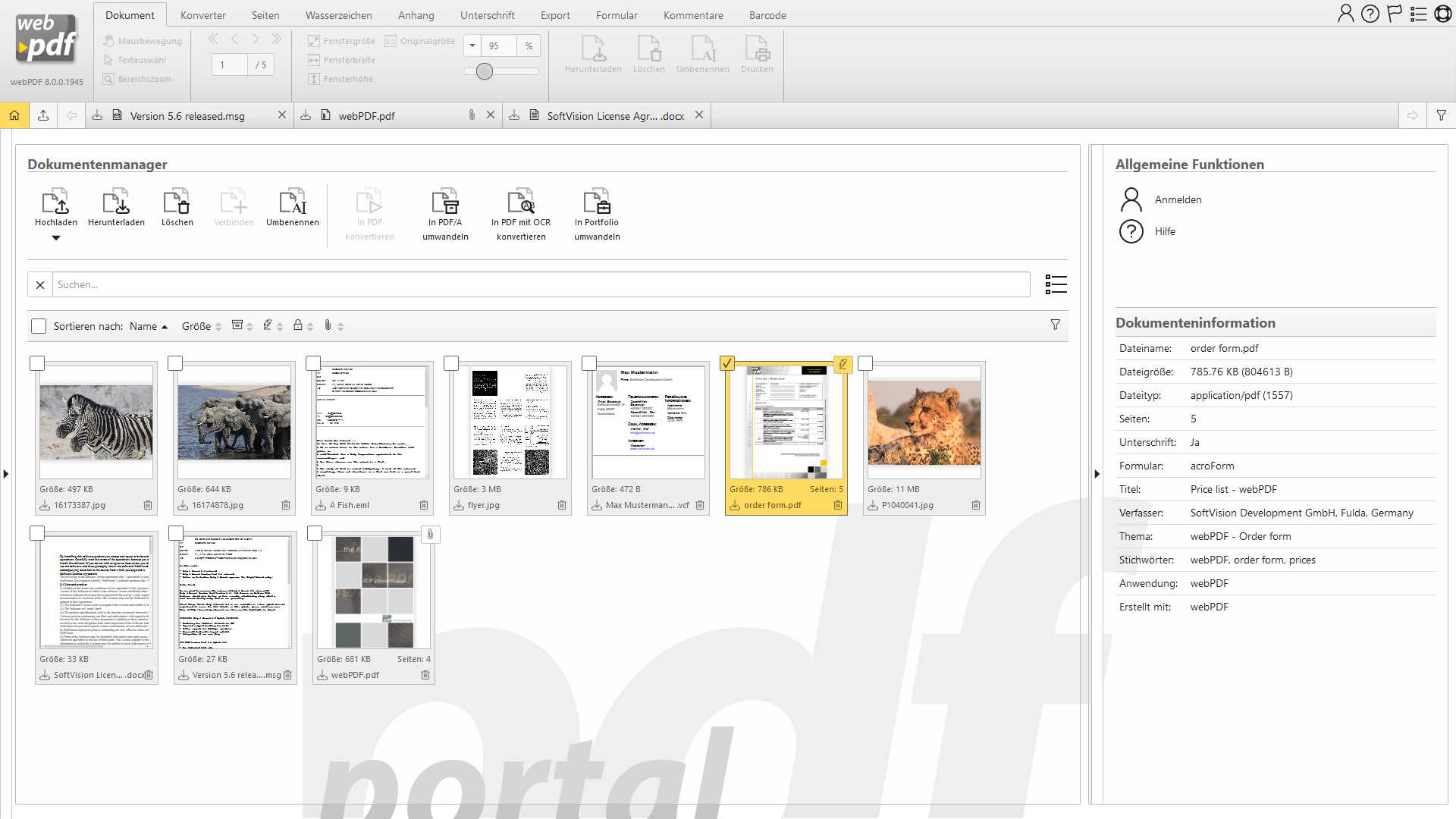Click In PDF/A umwandeln icon
Viewport: 1456px width, 819px height.
445,202
